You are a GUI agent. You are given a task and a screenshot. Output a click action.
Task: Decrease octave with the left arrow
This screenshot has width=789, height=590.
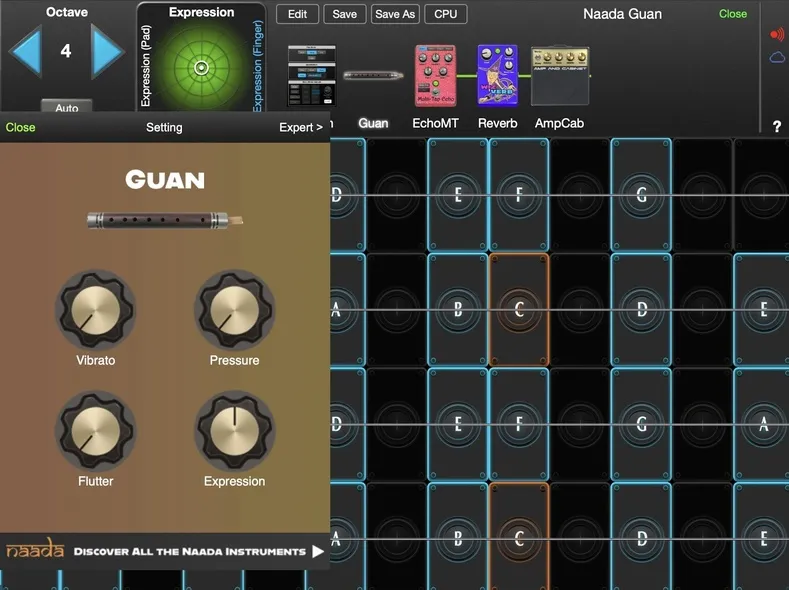(x=25, y=51)
